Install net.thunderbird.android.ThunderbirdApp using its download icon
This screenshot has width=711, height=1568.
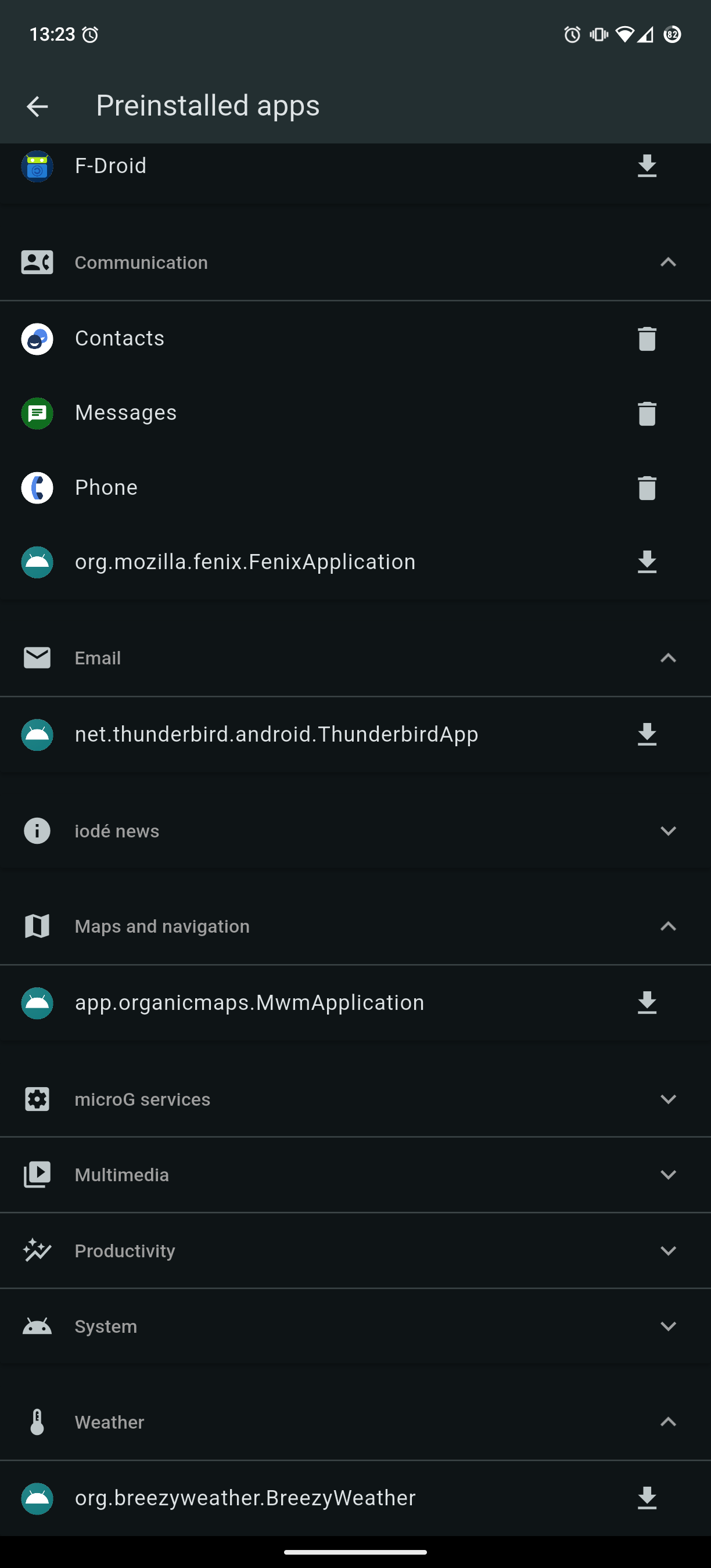pos(647,735)
